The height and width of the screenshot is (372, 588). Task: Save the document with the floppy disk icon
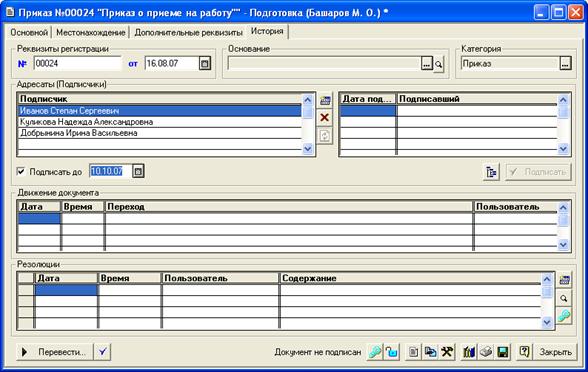pos(502,352)
